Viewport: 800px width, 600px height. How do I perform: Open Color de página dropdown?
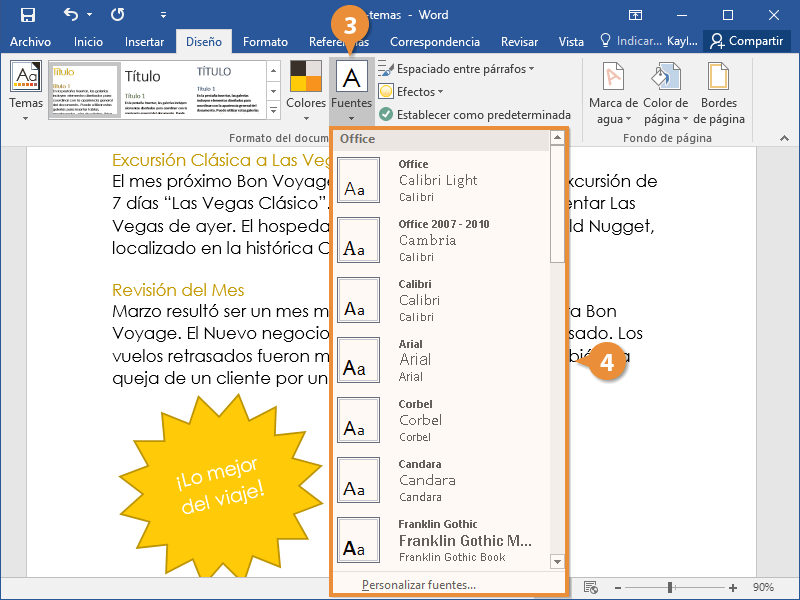(666, 93)
